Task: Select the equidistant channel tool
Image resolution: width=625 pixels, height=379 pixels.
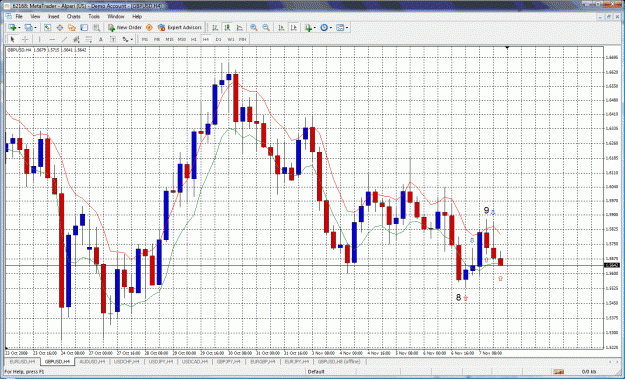Action: [77, 39]
